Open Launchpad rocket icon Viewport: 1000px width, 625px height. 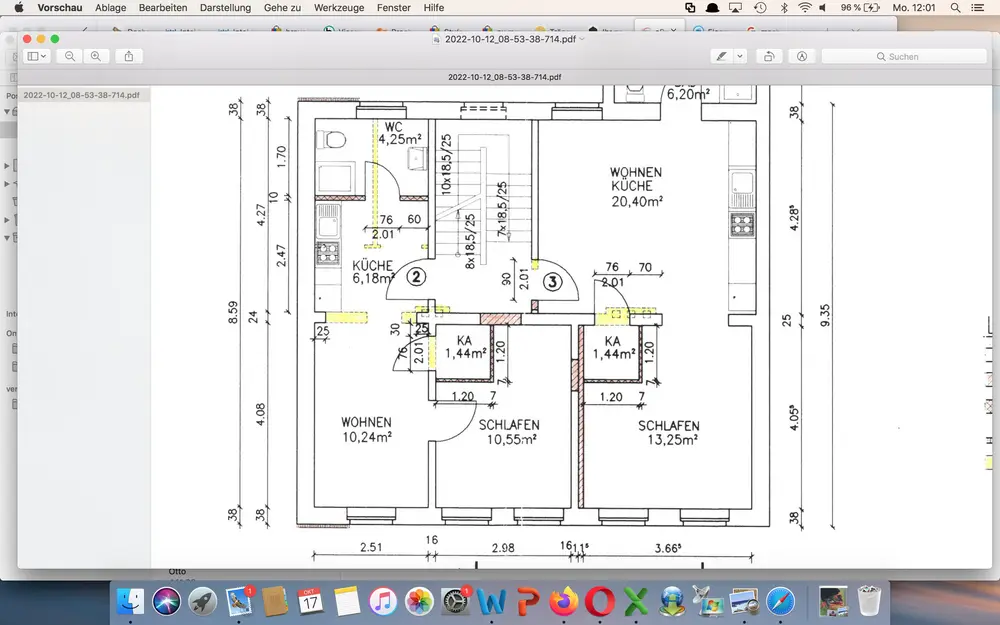(203, 601)
